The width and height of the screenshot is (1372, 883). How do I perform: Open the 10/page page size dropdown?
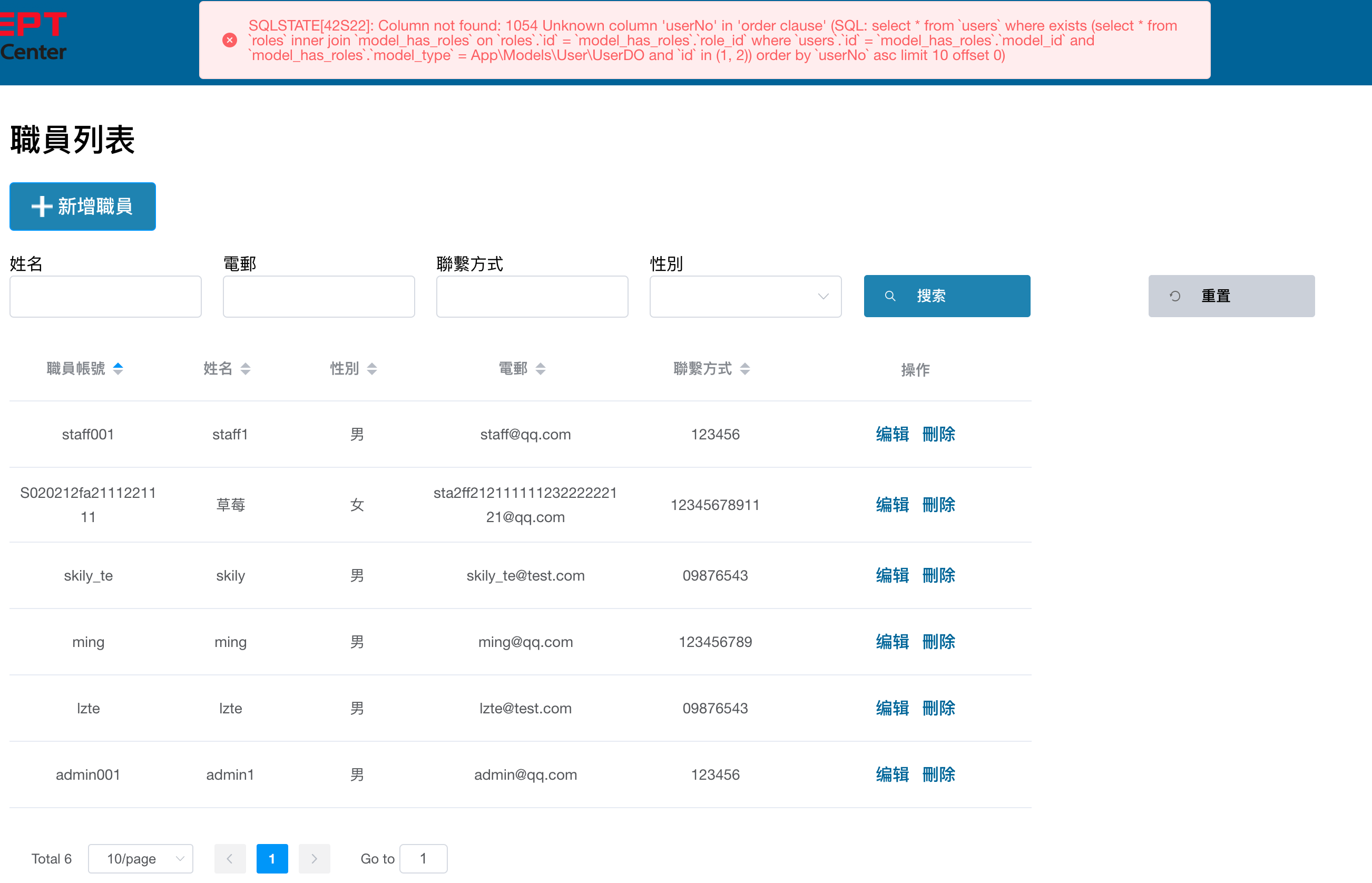[x=141, y=858]
